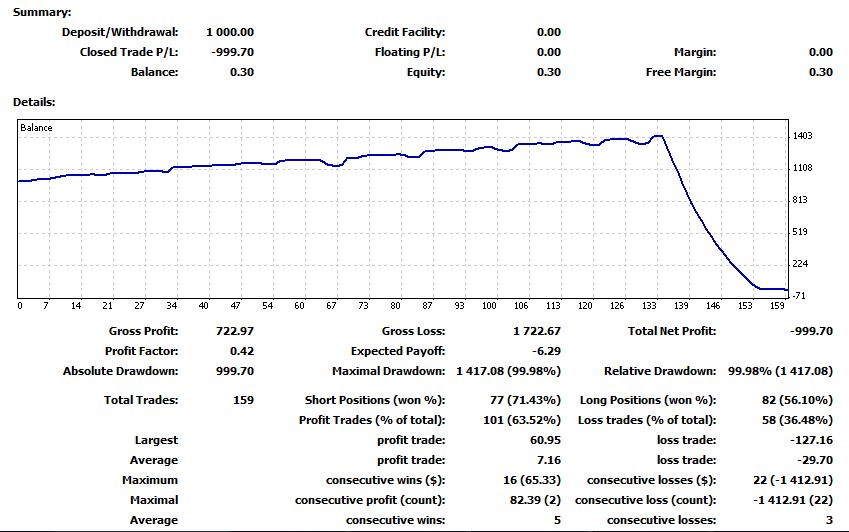Click the Details heading
Viewport: 849px width, 532px height.
[x=34, y=102]
